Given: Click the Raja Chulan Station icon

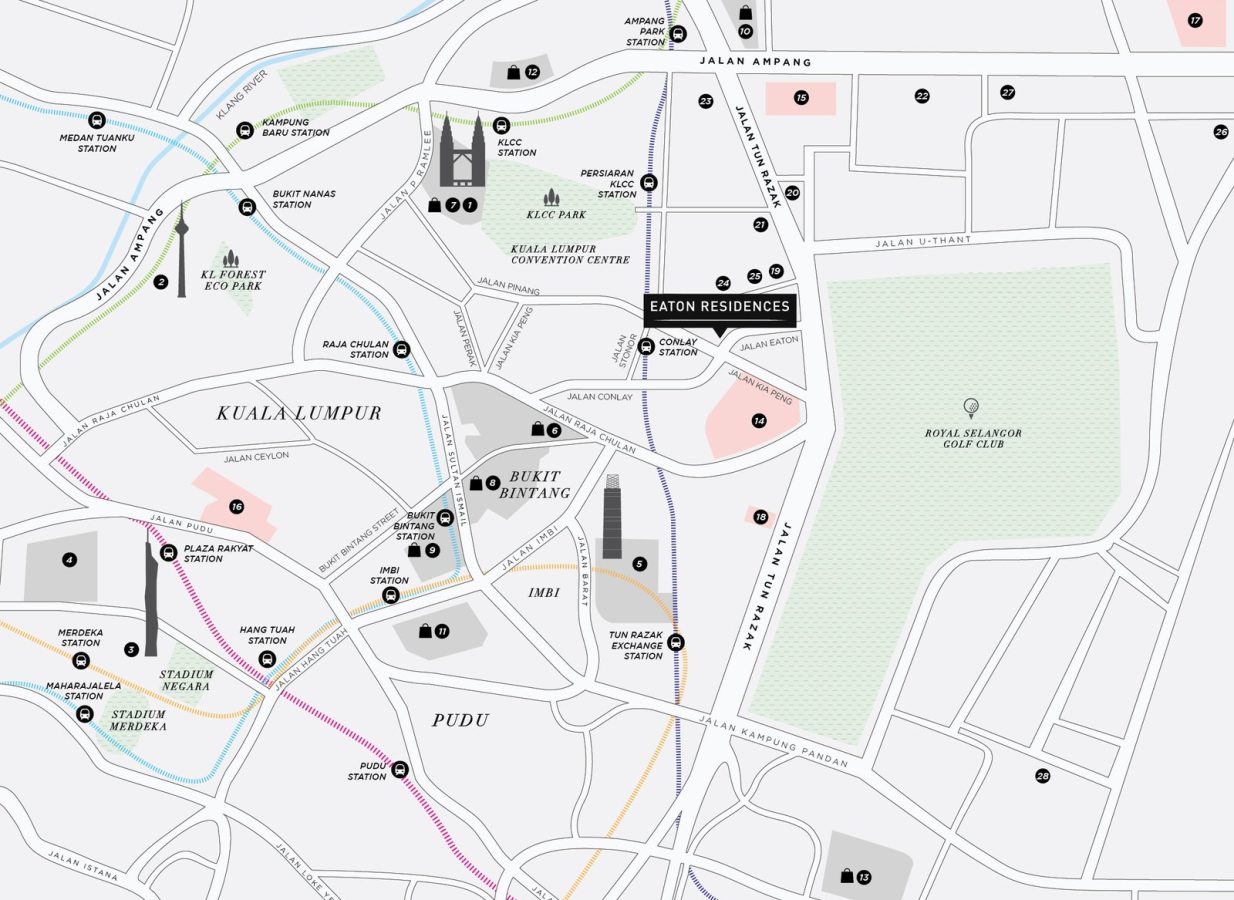Looking at the screenshot, I should coord(401,350).
